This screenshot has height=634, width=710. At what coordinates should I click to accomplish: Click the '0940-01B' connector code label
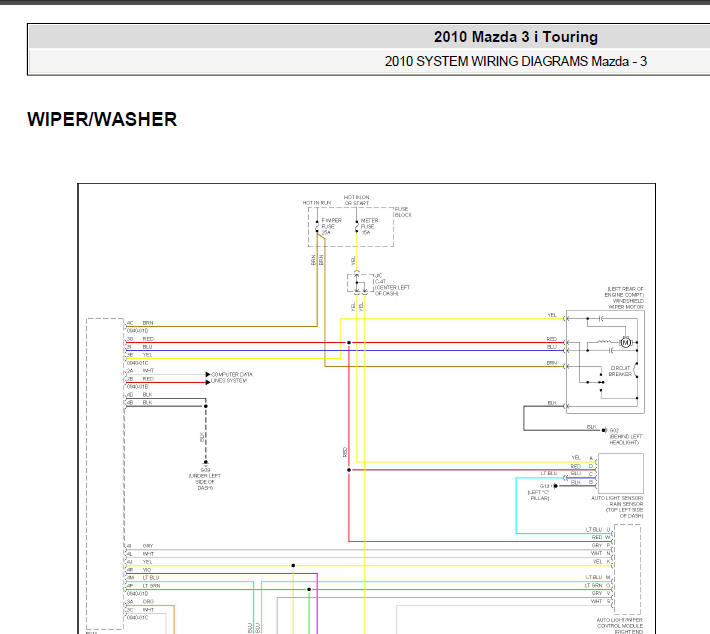(137, 387)
